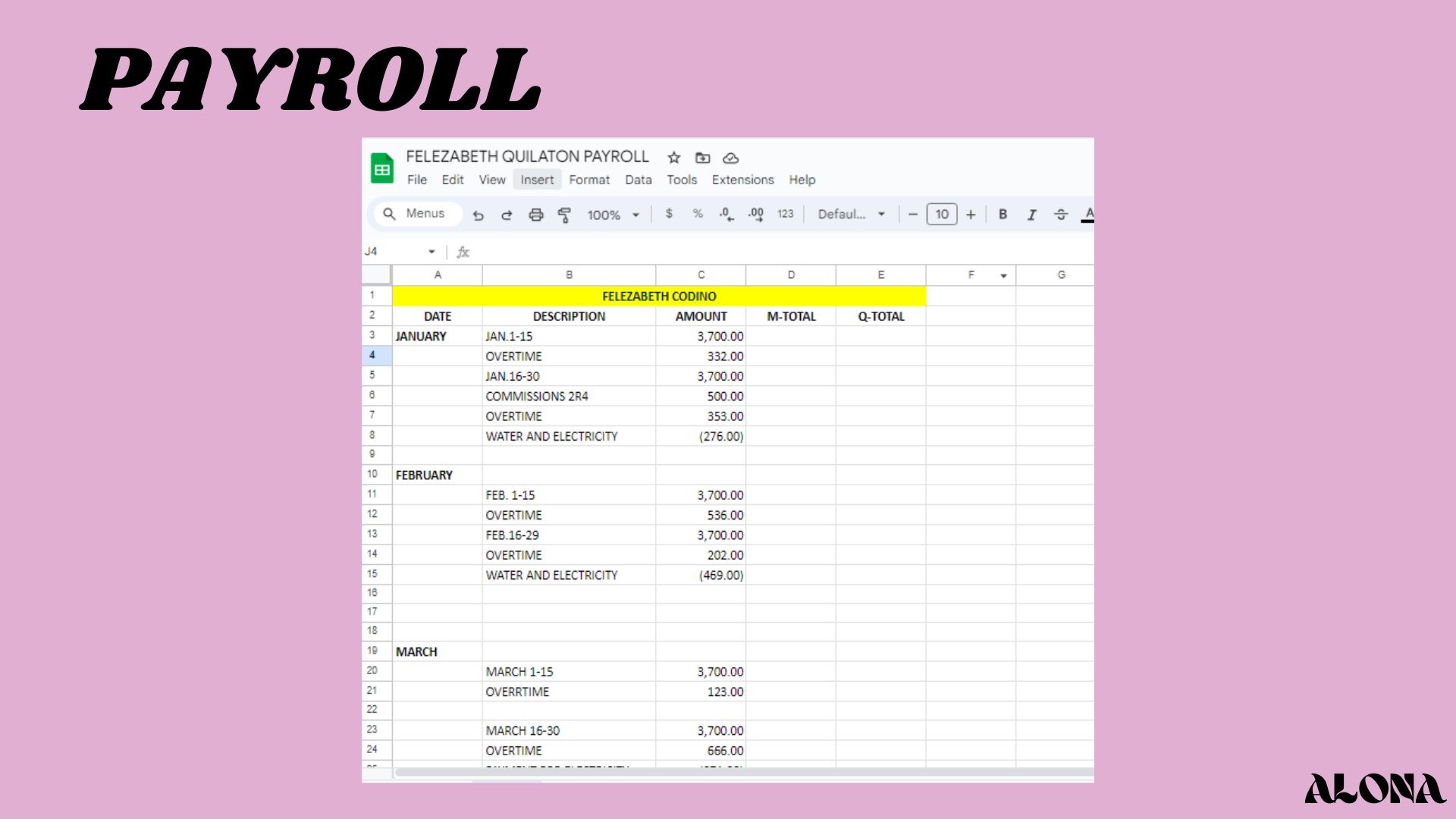Expand the Default font dropdown
1456x819 pixels.
[x=851, y=215]
